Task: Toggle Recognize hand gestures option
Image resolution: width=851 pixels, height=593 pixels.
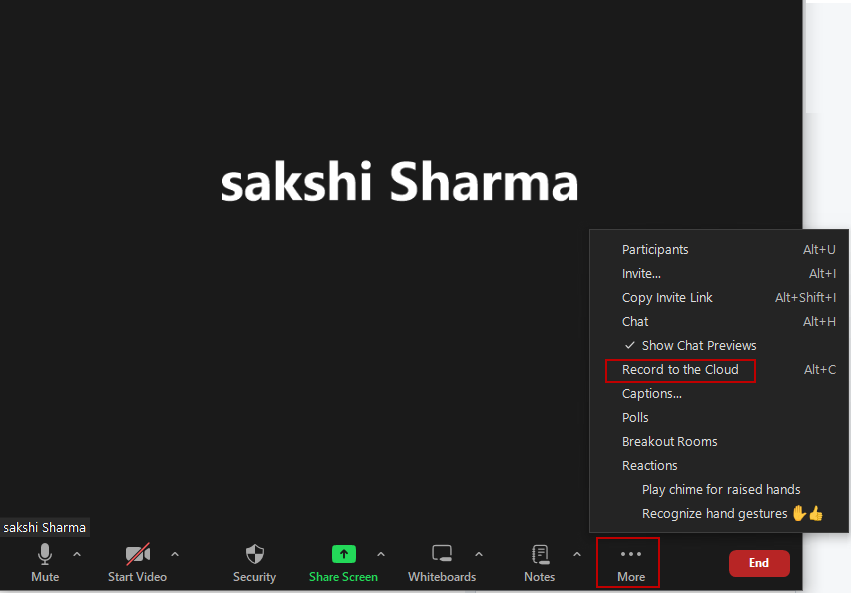Action: (719, 513)
